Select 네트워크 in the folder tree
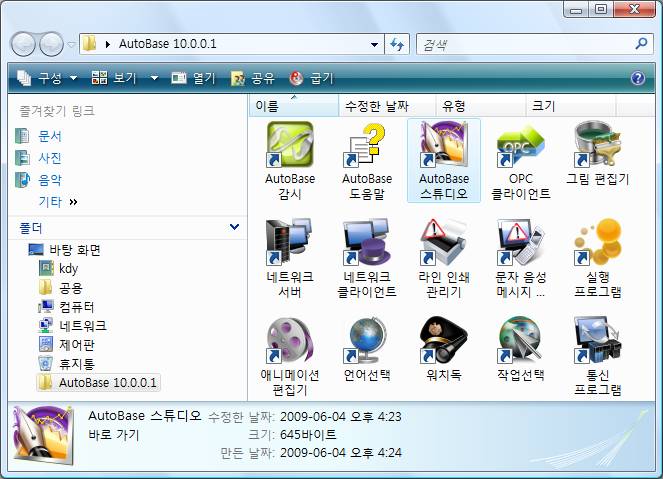 (72, 326)
